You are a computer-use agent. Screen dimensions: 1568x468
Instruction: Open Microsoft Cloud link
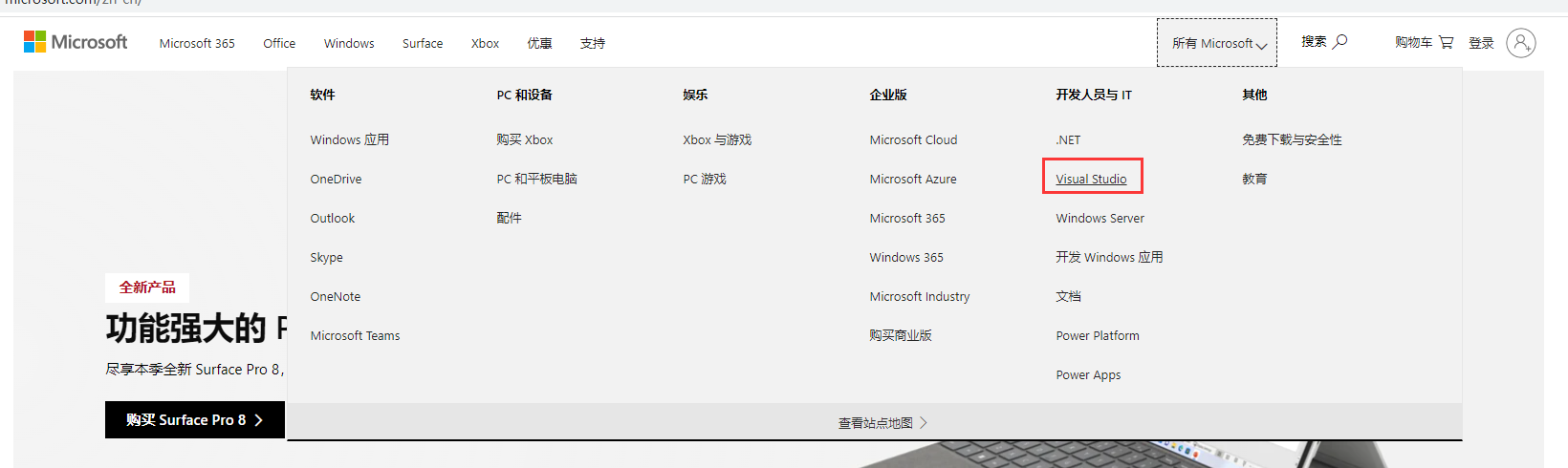click(913, 139)
